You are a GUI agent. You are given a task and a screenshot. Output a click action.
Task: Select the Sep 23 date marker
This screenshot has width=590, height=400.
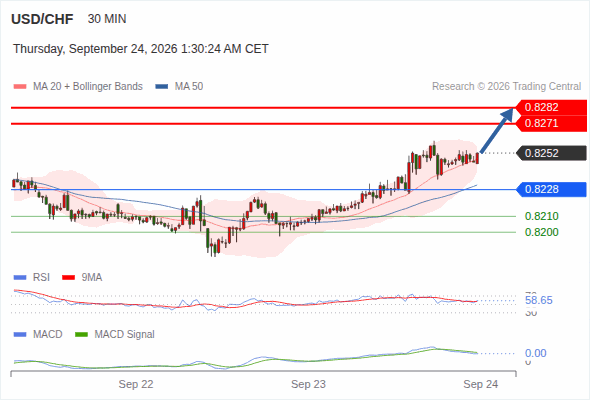pyautogui.click(x=308, y=384)
